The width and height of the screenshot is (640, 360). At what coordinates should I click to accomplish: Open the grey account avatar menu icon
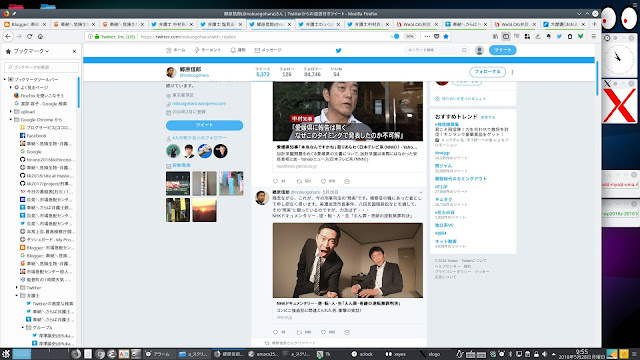pos(480,50)
